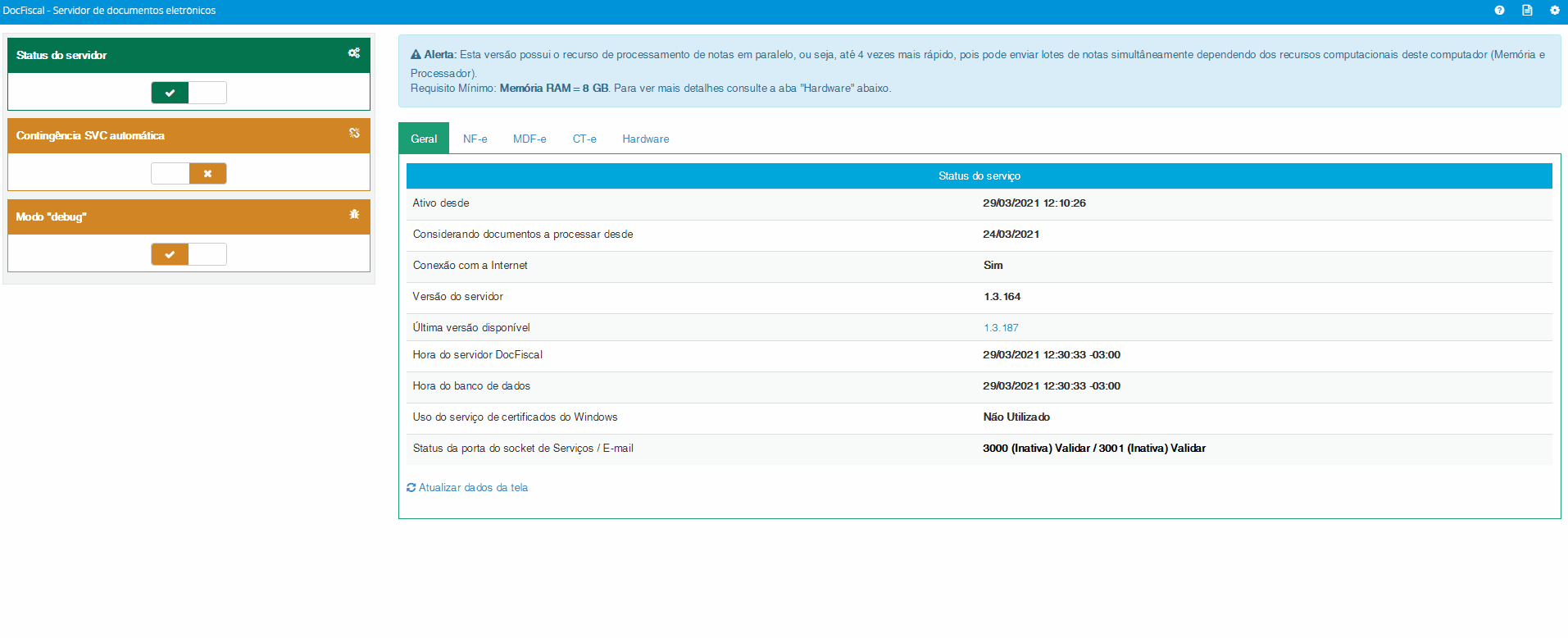The width and height of the screenshot is (1568, 638).
Task: Click the Memória RAM = 8 GB text
Action: (x=554, y=89)
